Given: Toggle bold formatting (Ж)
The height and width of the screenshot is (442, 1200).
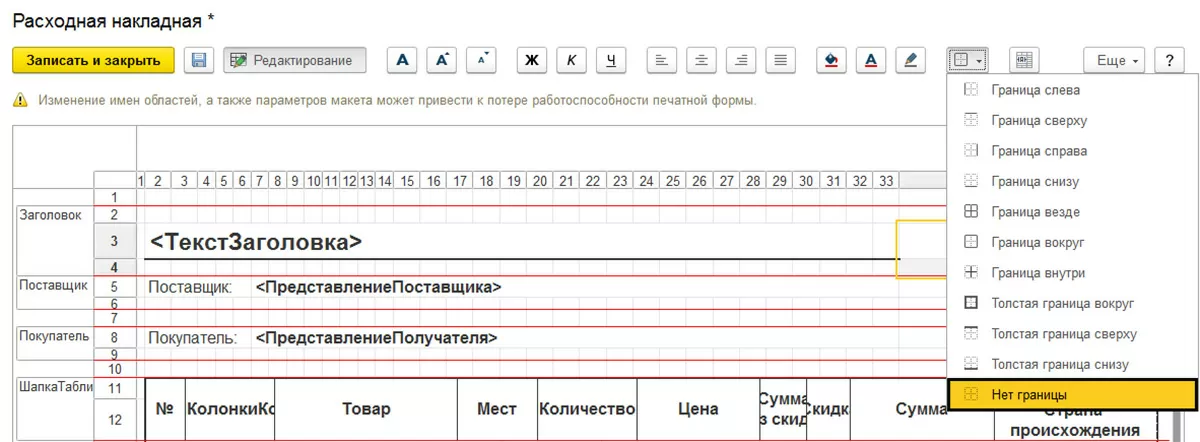Looking at the screenshot, I should (532, 60).
